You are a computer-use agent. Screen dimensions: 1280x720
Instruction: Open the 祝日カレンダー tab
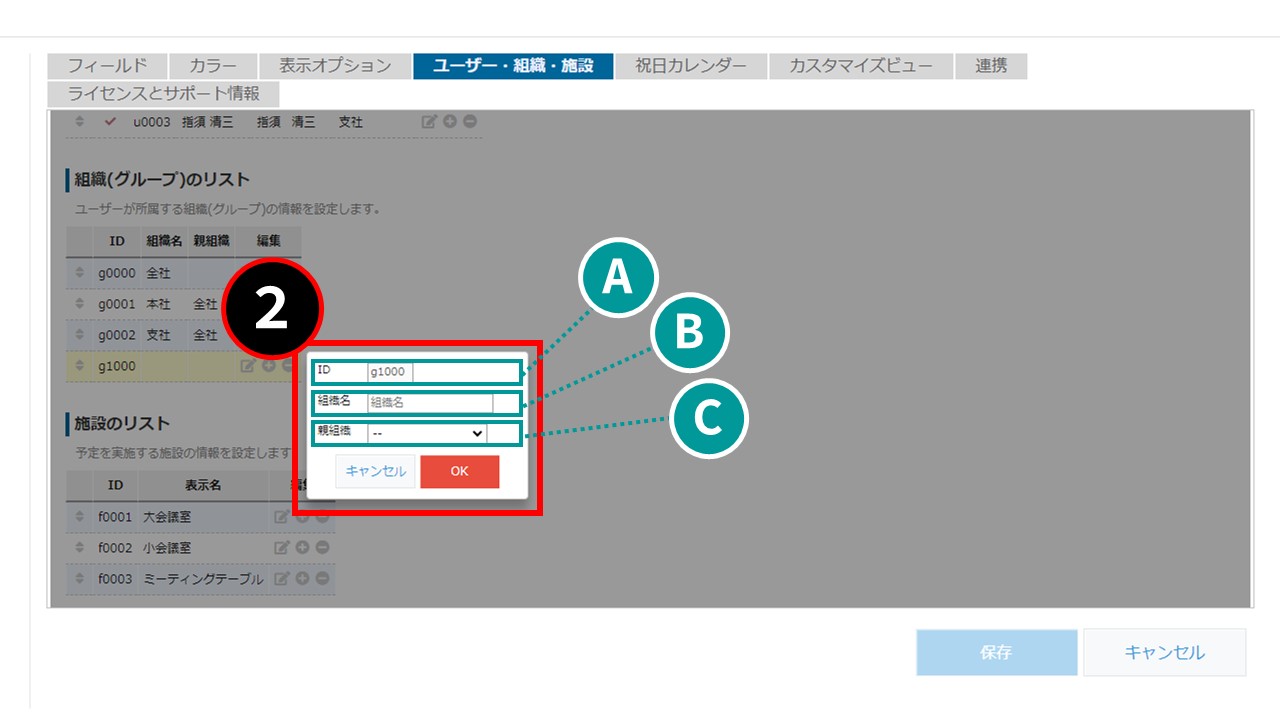click(691, 66)
